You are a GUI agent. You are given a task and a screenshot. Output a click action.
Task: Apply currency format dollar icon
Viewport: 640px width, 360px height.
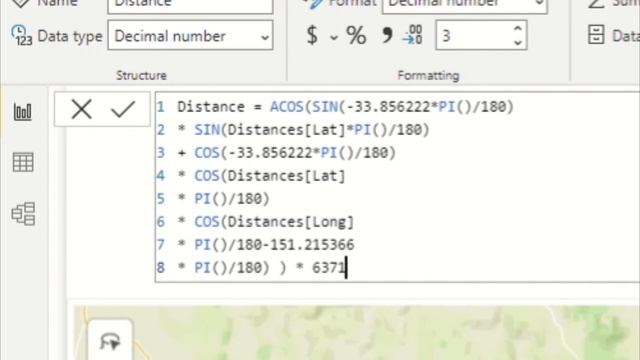coord(312,35)
